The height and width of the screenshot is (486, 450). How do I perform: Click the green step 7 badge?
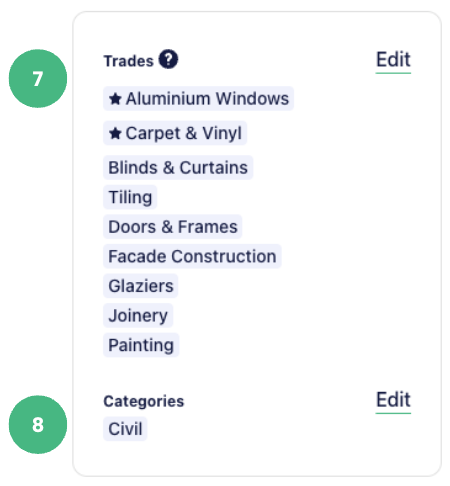pos(38,79)
